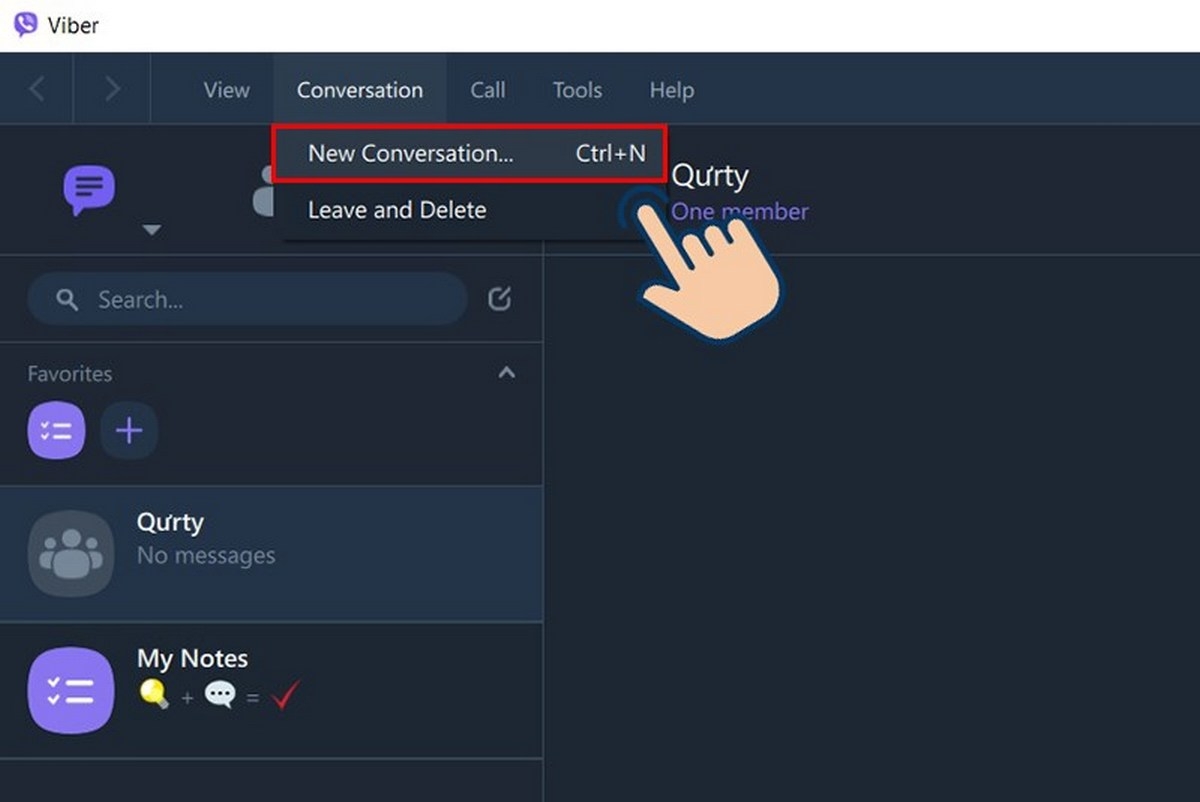Image resolution: width=1200 pixels, height=802 pixels.
Task: Open the Call menu
Action: click(x=488, y=89)
